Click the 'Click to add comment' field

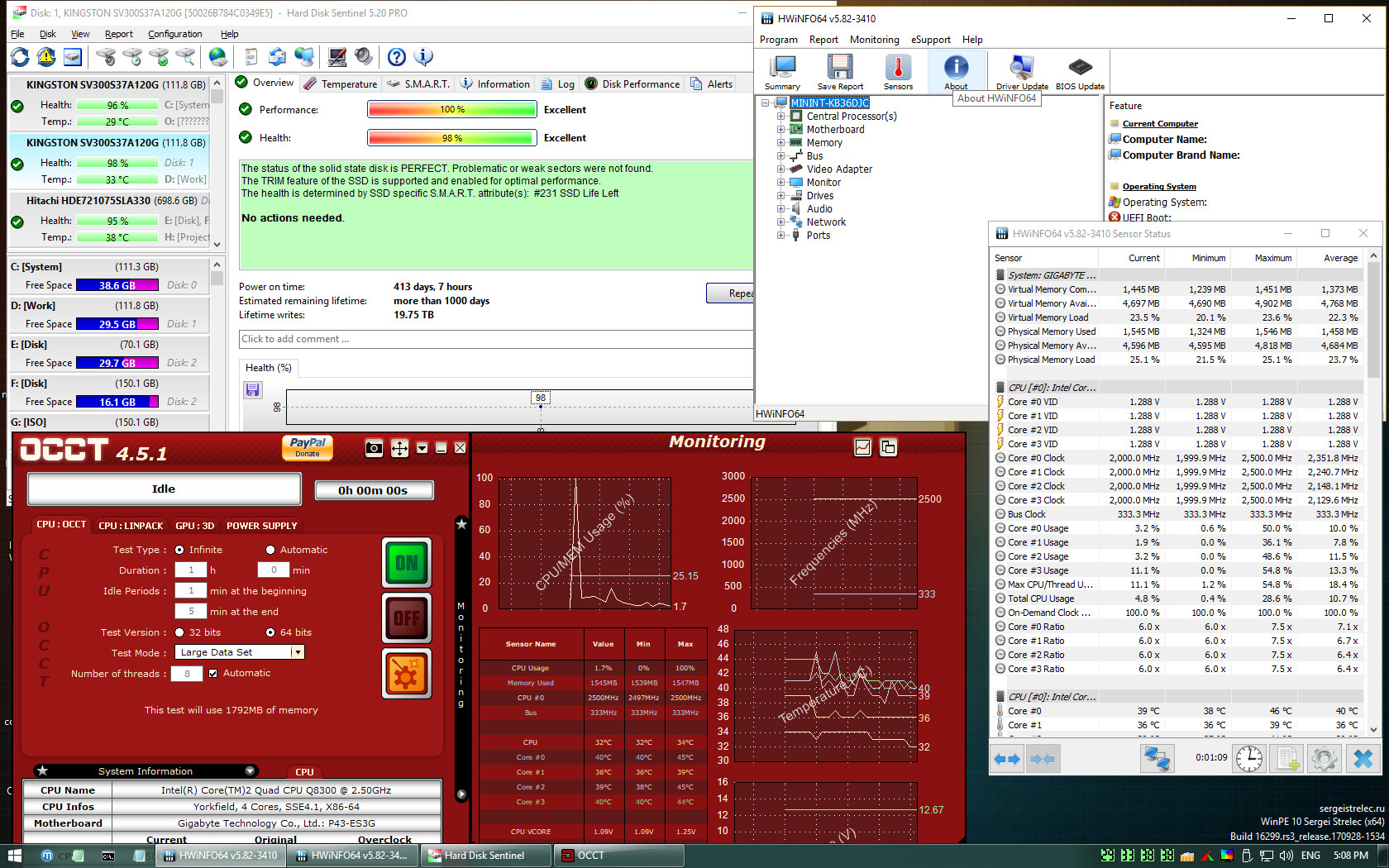pos(496,339)
